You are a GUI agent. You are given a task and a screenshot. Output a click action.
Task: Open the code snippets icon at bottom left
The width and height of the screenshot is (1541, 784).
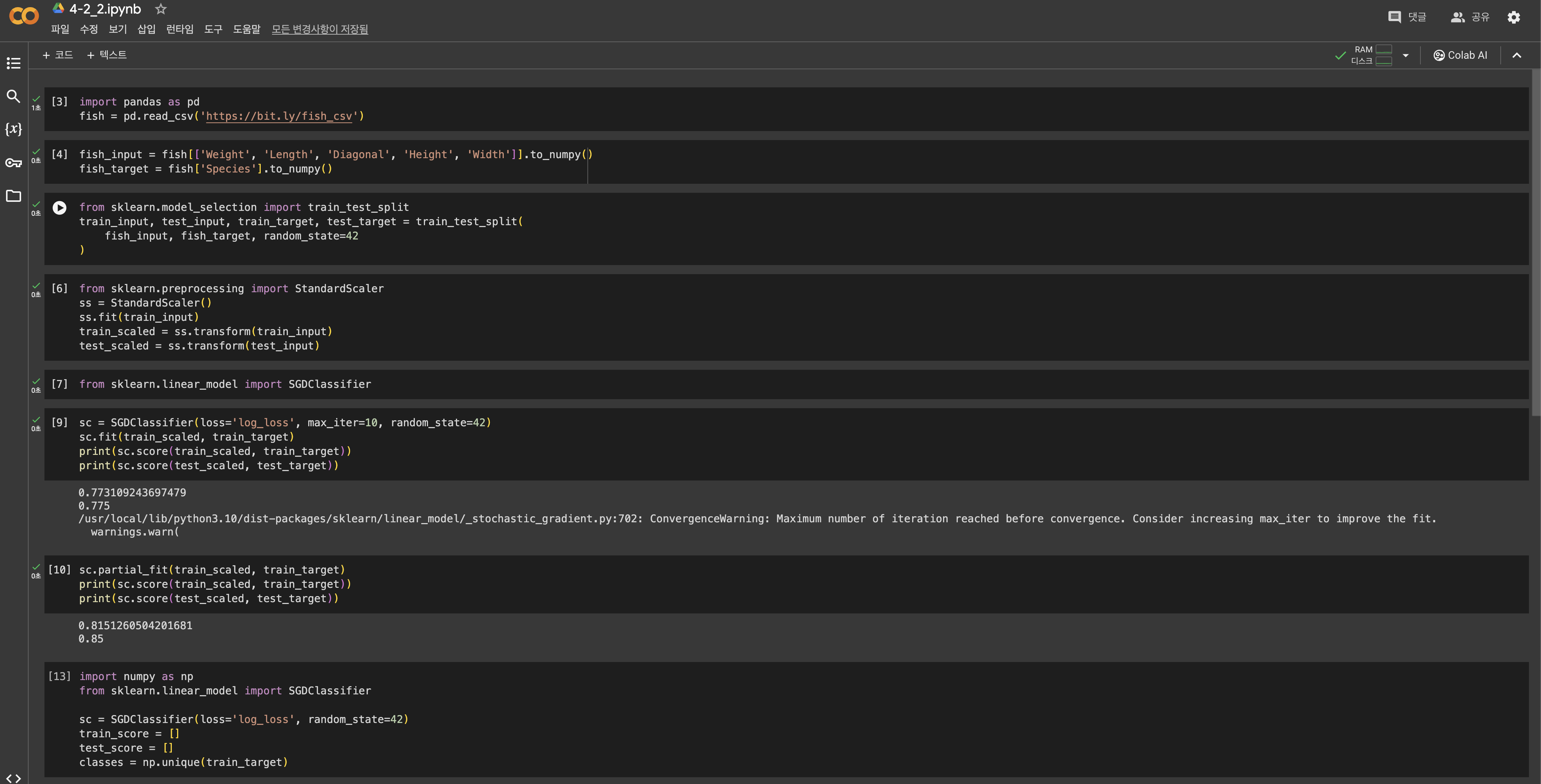point(13,778)
